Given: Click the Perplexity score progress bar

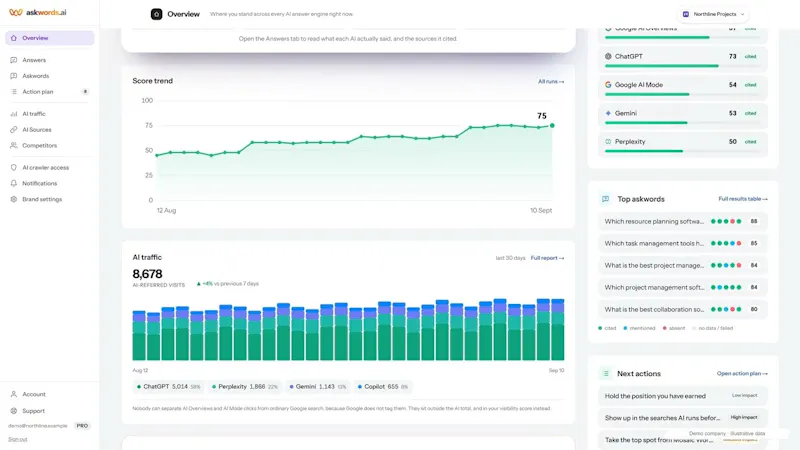Looking at the screenshot, I should tap(682, 151).
